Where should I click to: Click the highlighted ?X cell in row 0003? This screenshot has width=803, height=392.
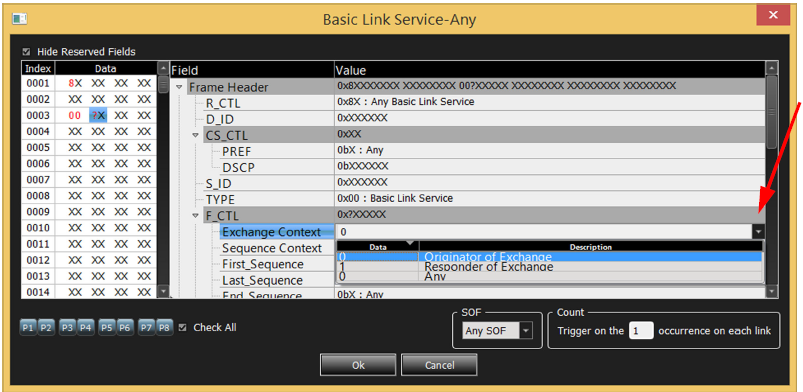98,115
